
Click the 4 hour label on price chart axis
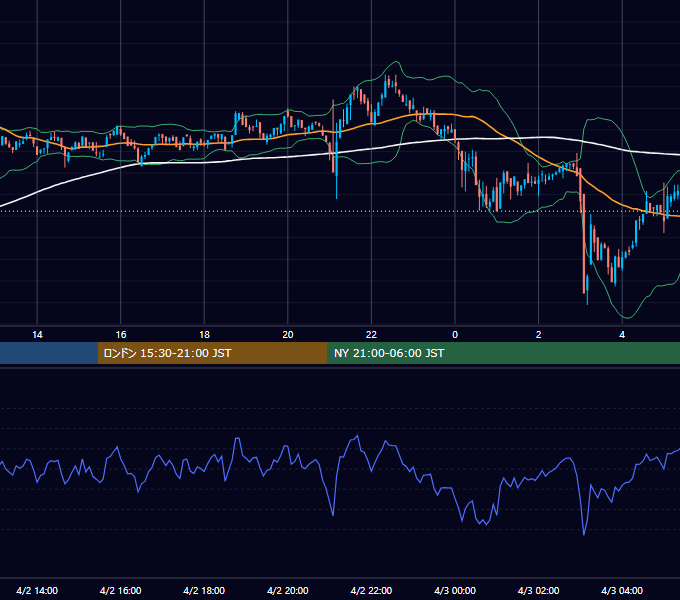pos(622,334)
